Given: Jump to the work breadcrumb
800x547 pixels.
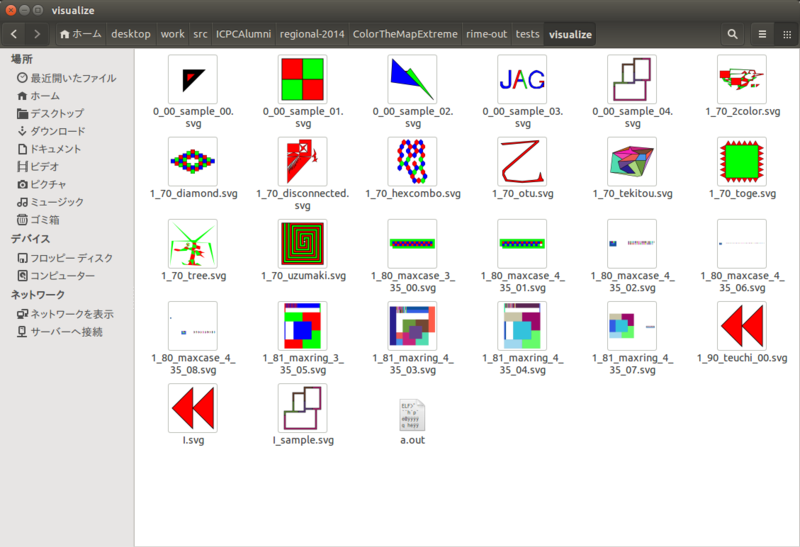Looking at the screenshot, I should click(x=172, y=34).
